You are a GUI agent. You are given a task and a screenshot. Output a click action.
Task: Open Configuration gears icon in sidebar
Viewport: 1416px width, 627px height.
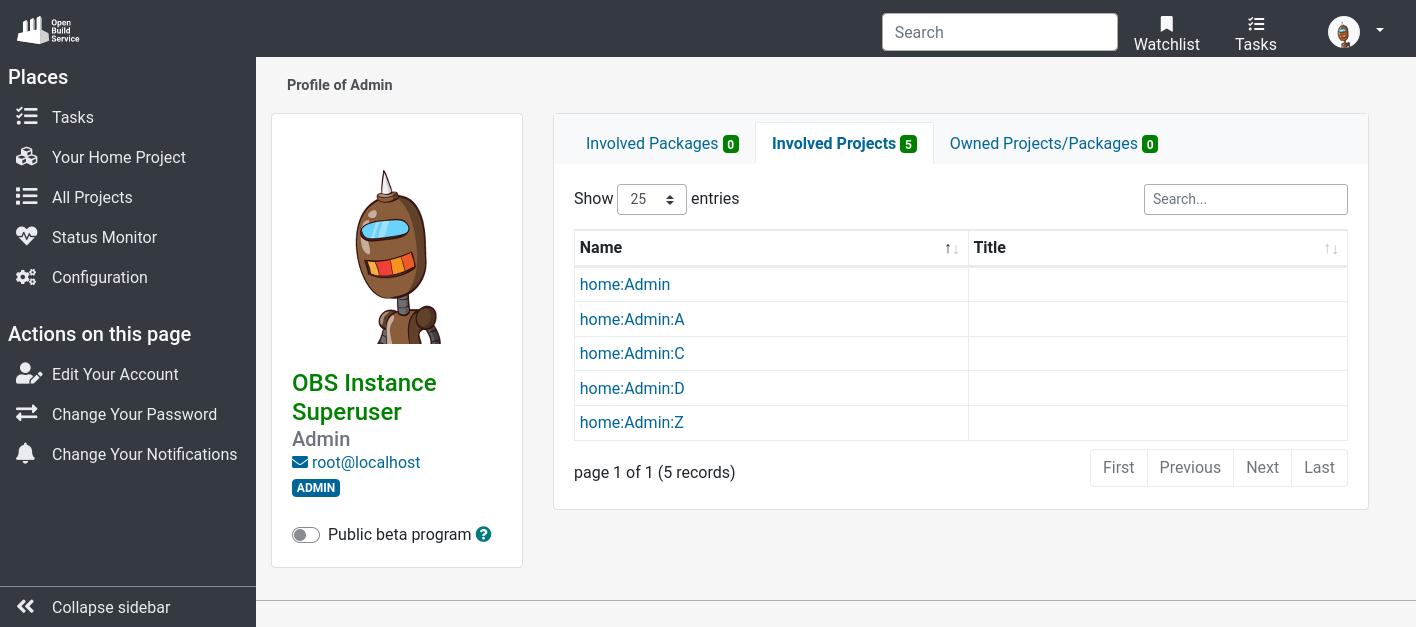[x=26, y=277]
